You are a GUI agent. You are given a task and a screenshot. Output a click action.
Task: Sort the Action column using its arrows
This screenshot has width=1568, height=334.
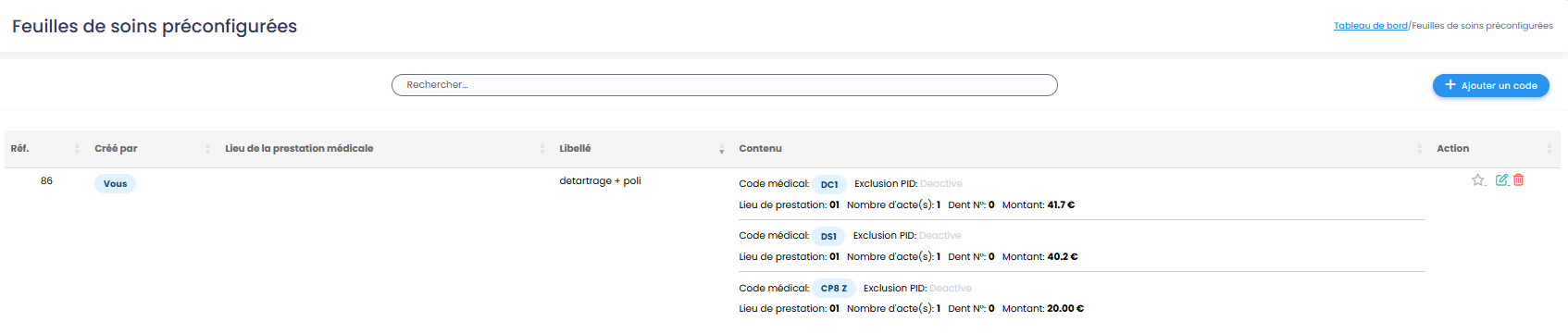coord(1549,149)
